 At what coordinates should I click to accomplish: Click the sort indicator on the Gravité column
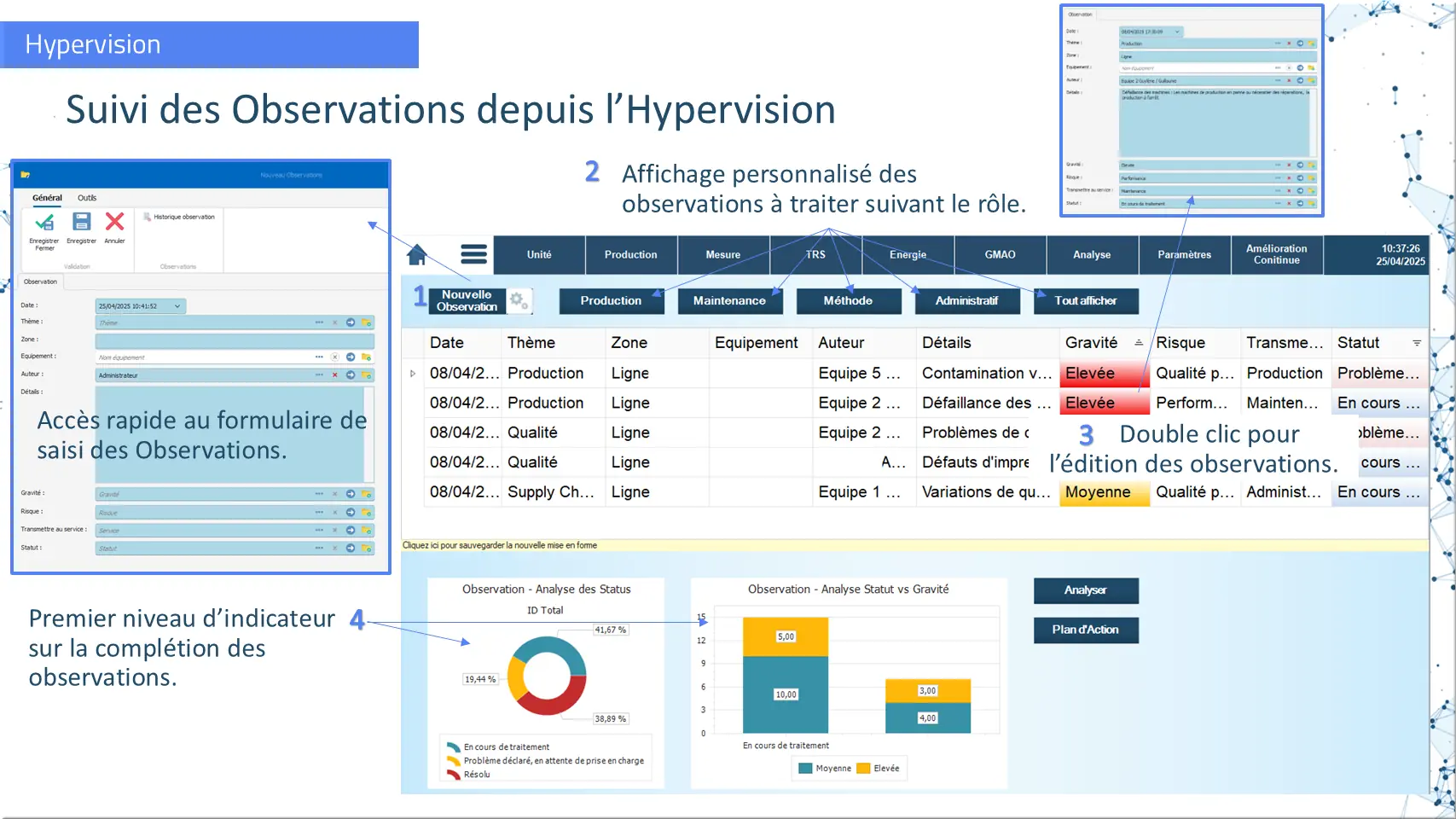(x=1138, y=343)
